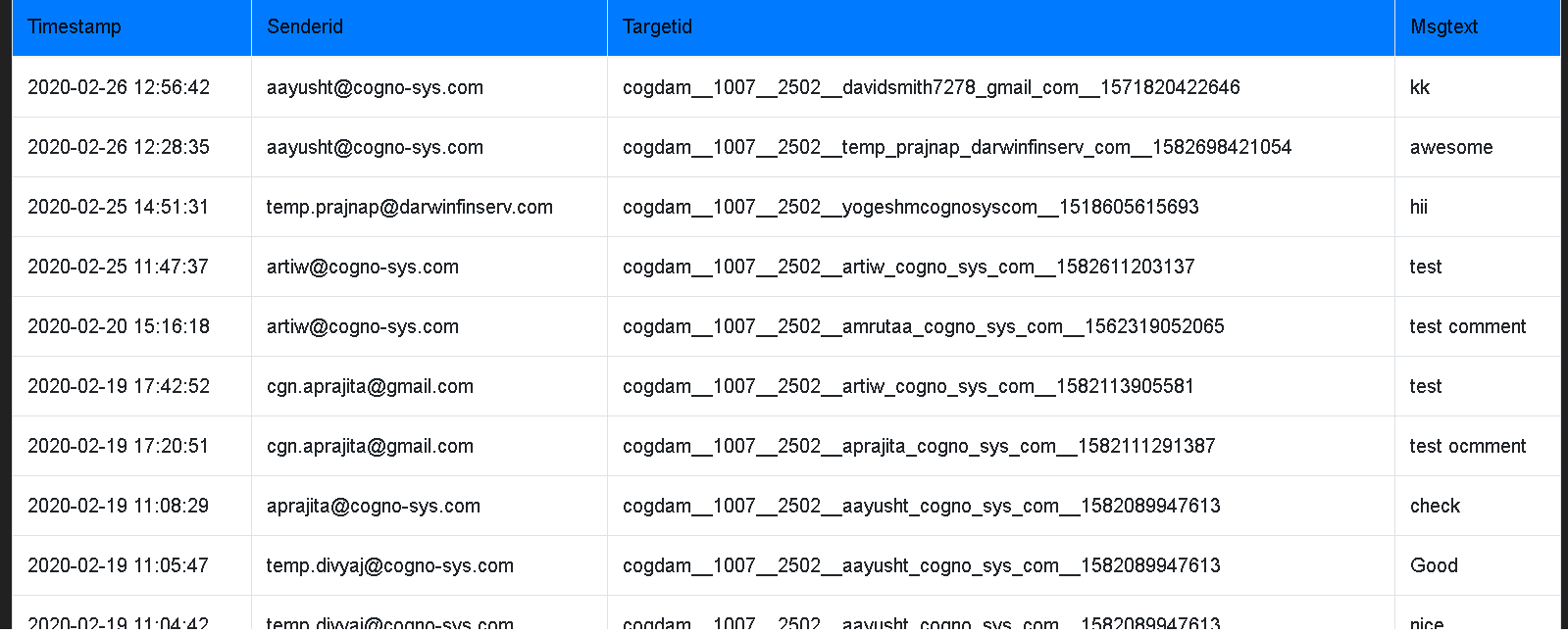
Task: Select timestamp 2020-02-26 12:28:35 cell
Action: (x=131, y=147)
